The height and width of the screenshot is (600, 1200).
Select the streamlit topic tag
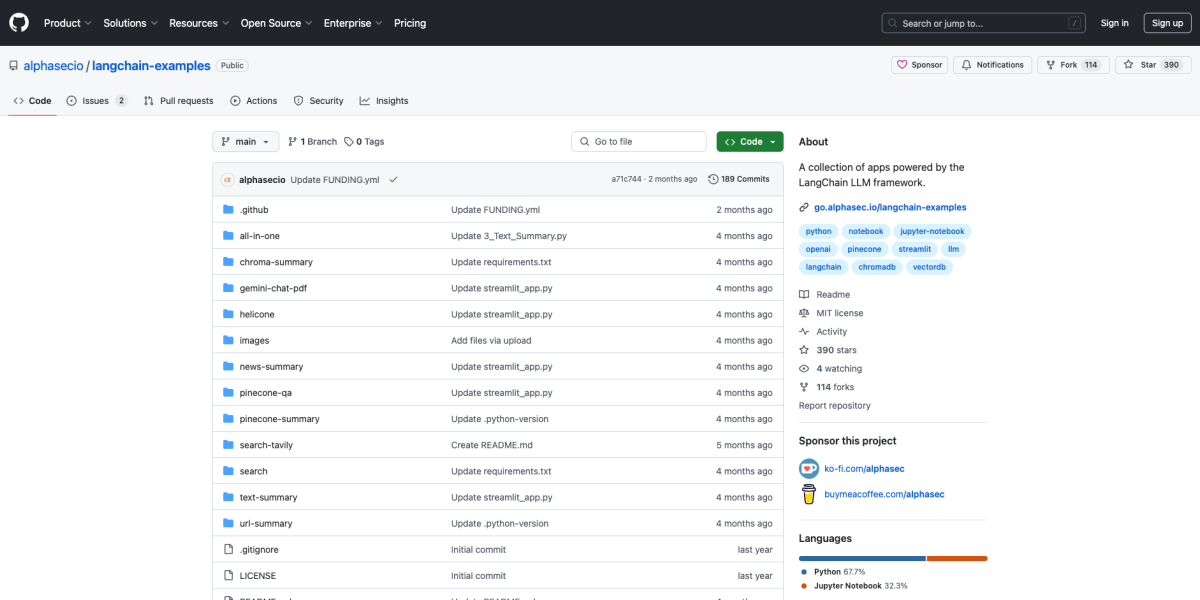point(914,249)
